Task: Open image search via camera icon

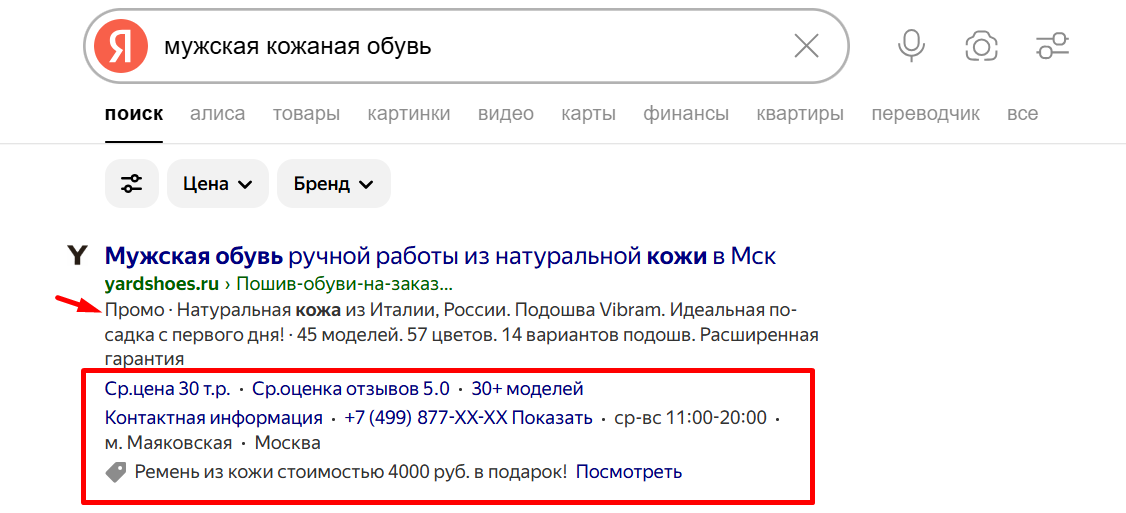Action: [982, 46]
